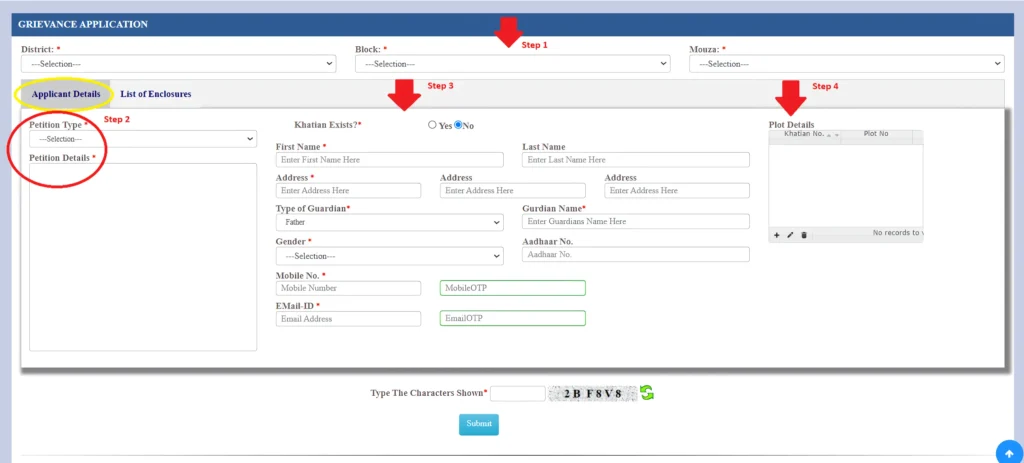
Task: Sort the Khatian No. column
Action: tap(832, 135)
